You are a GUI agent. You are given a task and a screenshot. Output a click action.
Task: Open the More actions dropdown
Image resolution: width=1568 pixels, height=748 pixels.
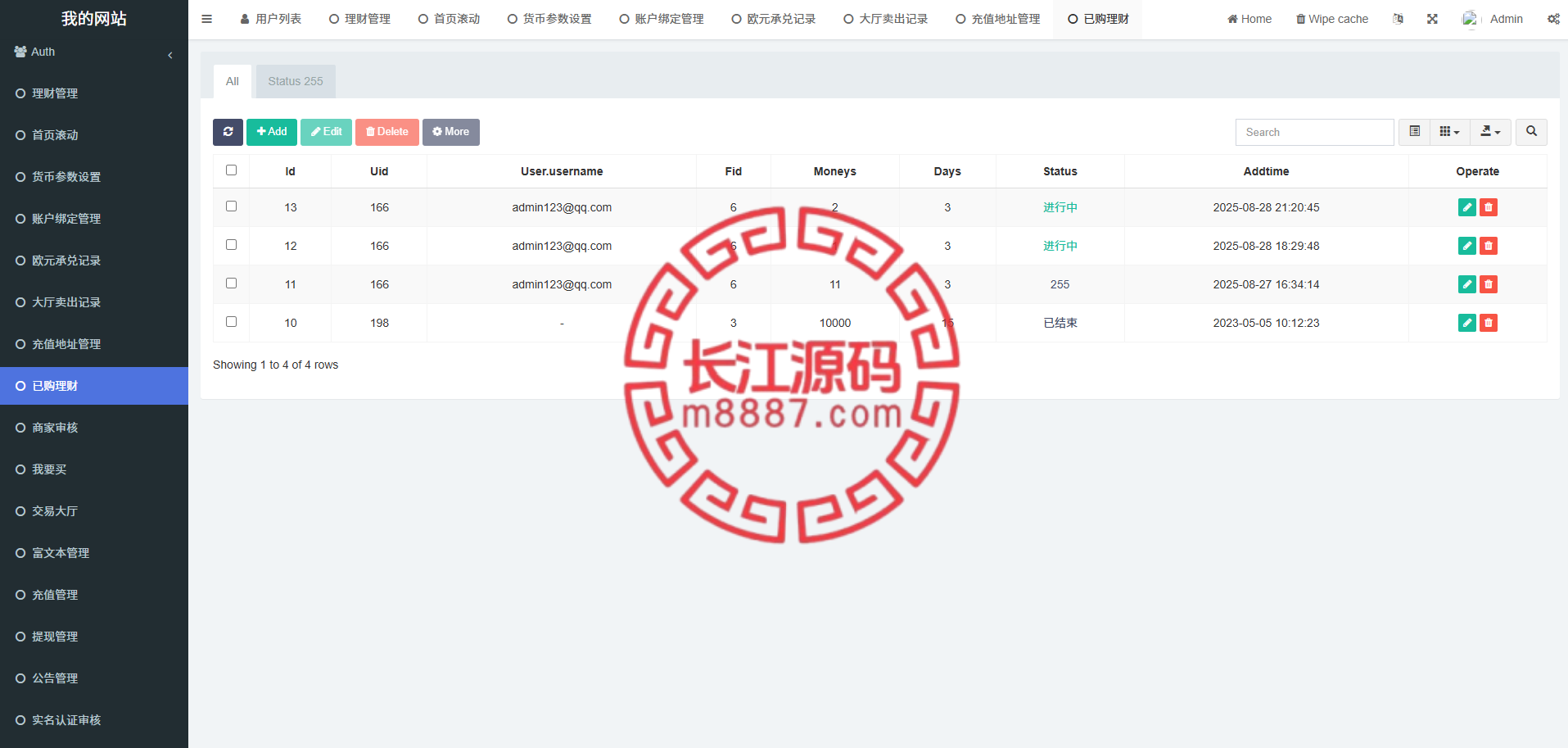(451, 132)
